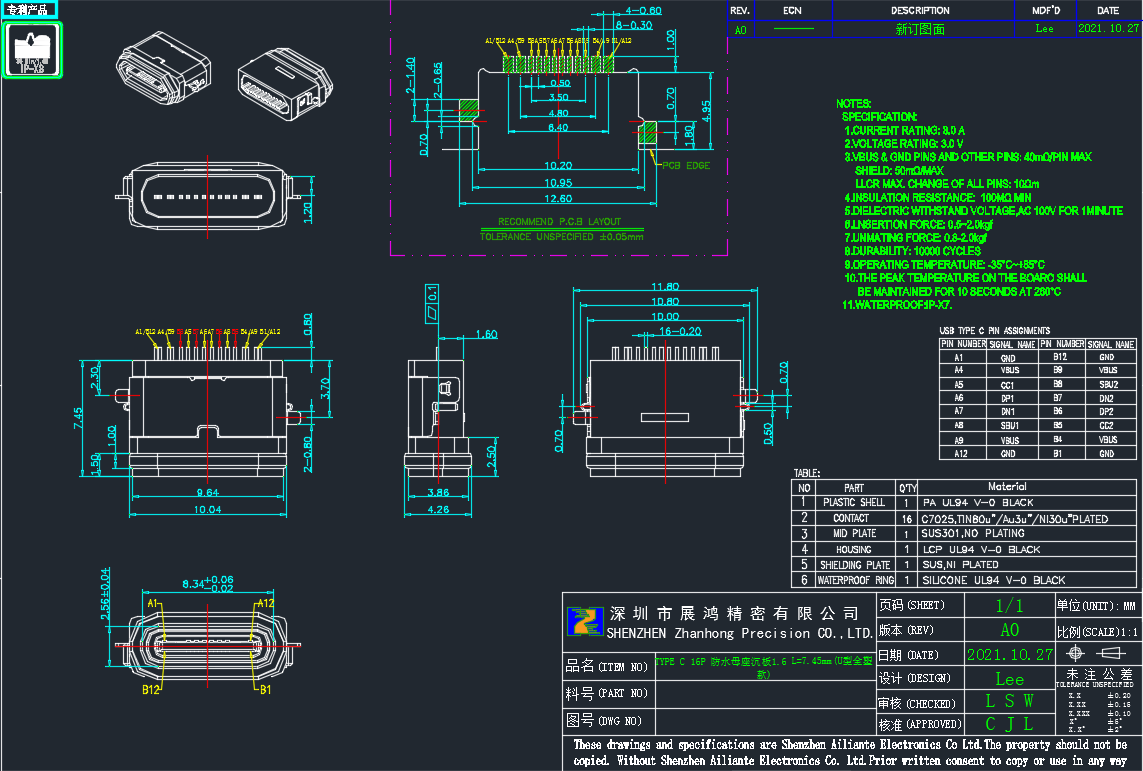Click the 比例(SCALE)1:1 cell
This screenshot has height=771, width=1143.
point(1097,632)
